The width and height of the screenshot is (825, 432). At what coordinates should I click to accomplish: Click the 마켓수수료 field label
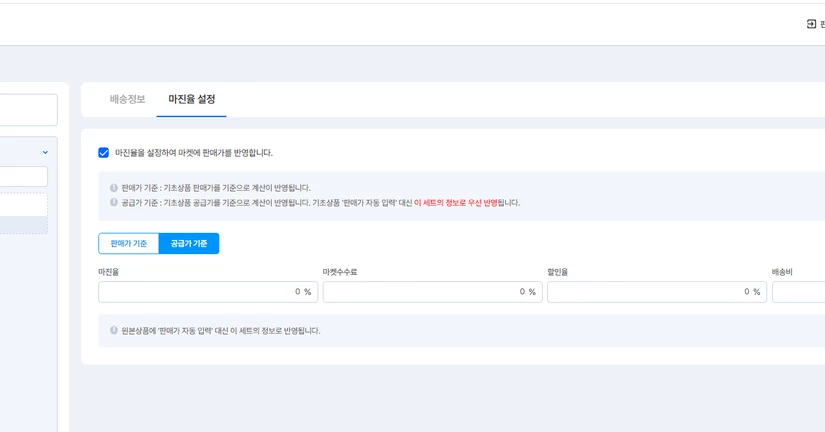tap(340, 272)
